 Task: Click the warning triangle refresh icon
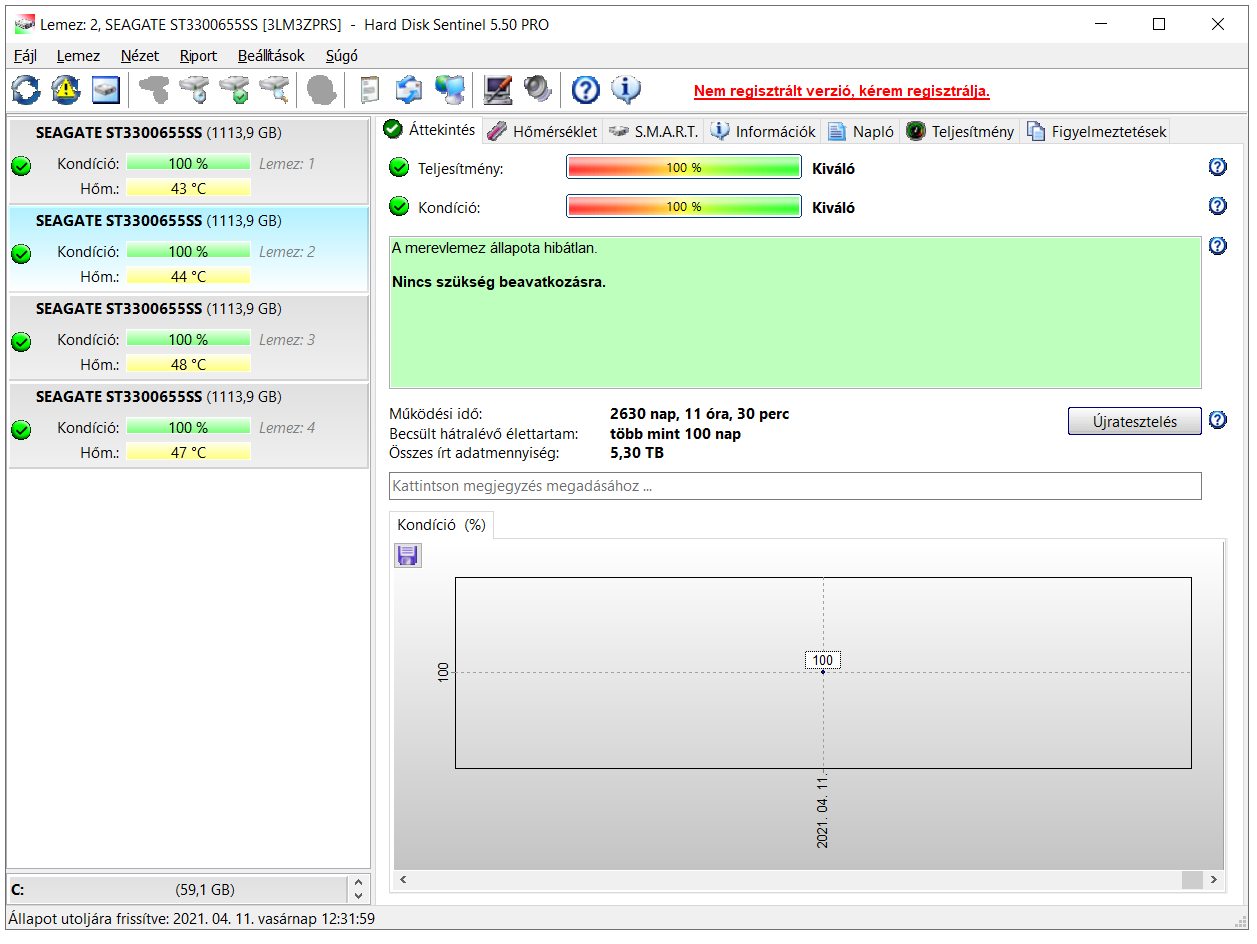(66, 90)
